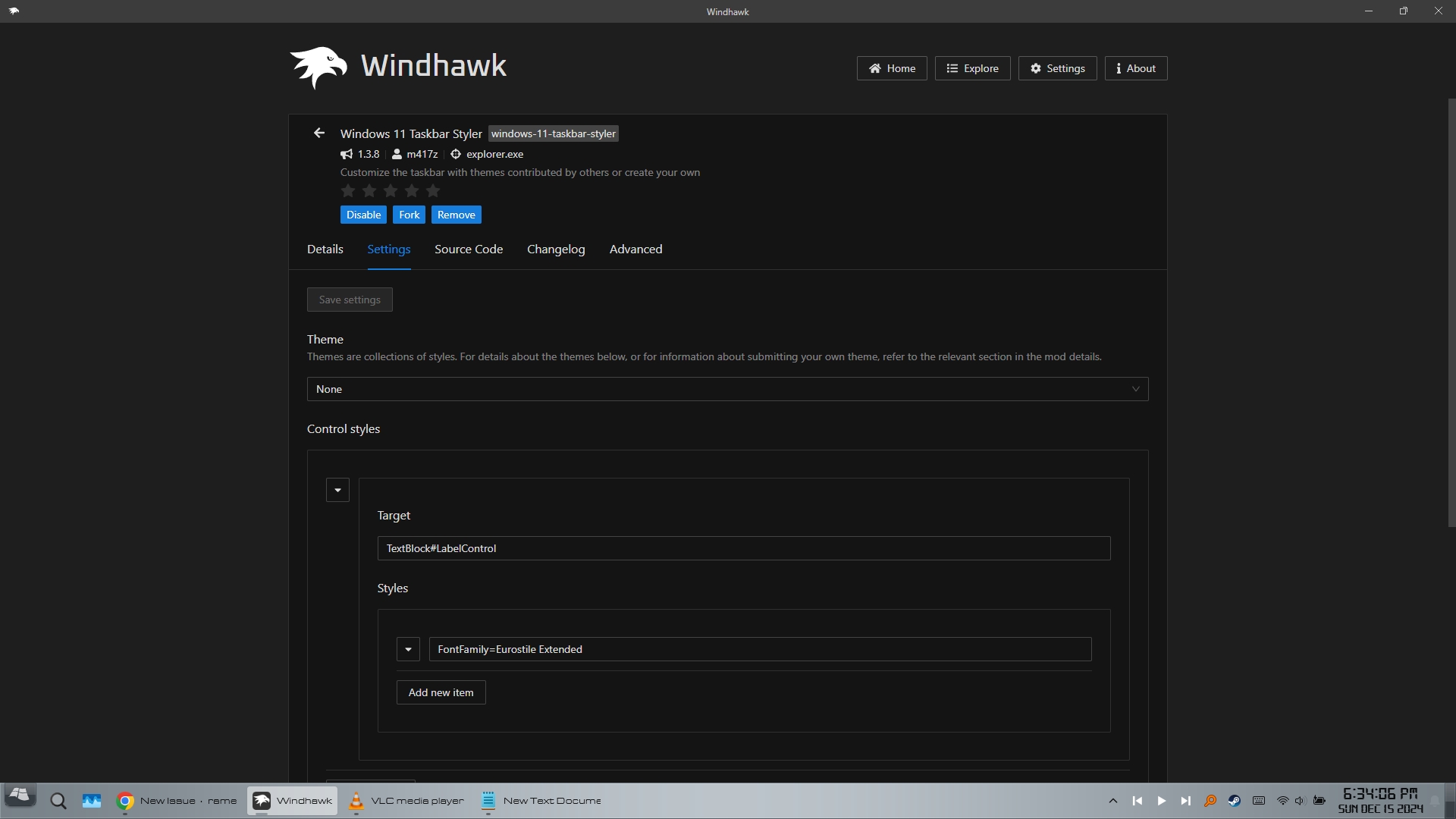Click the explorer.exe process icon

(x=455, y=154)
